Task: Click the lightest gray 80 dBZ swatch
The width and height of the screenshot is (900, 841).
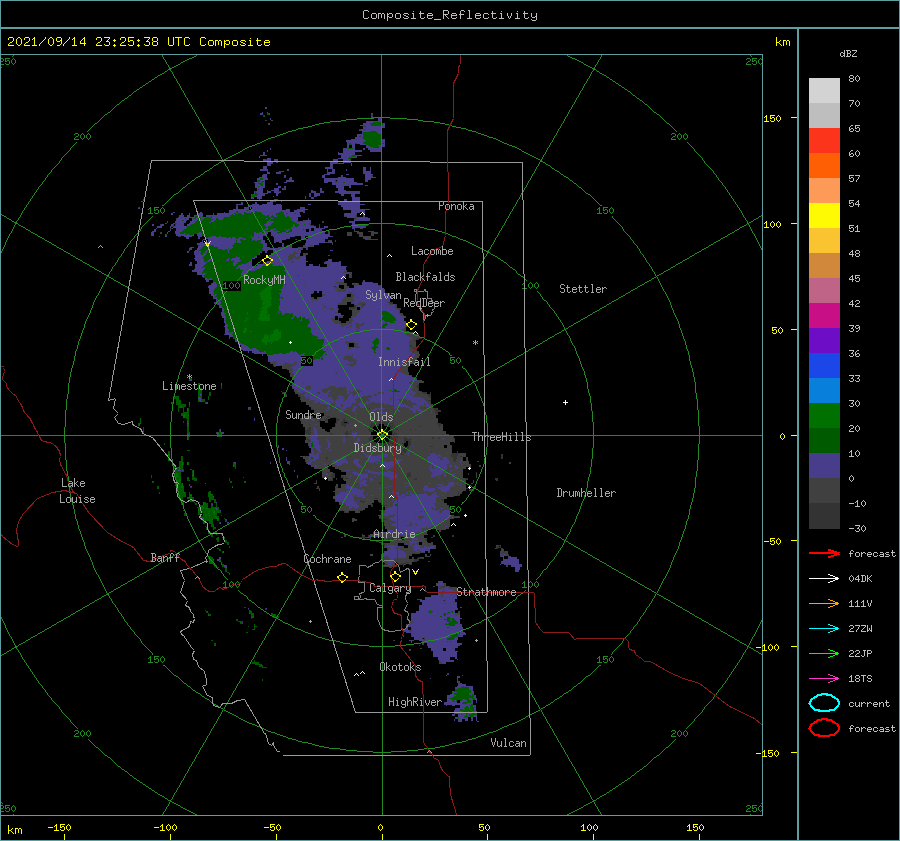Action: point(824,90)
